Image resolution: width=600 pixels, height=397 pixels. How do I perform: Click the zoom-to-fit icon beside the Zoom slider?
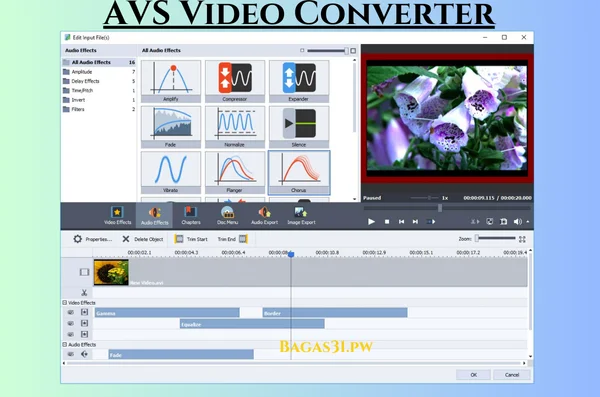522,239
